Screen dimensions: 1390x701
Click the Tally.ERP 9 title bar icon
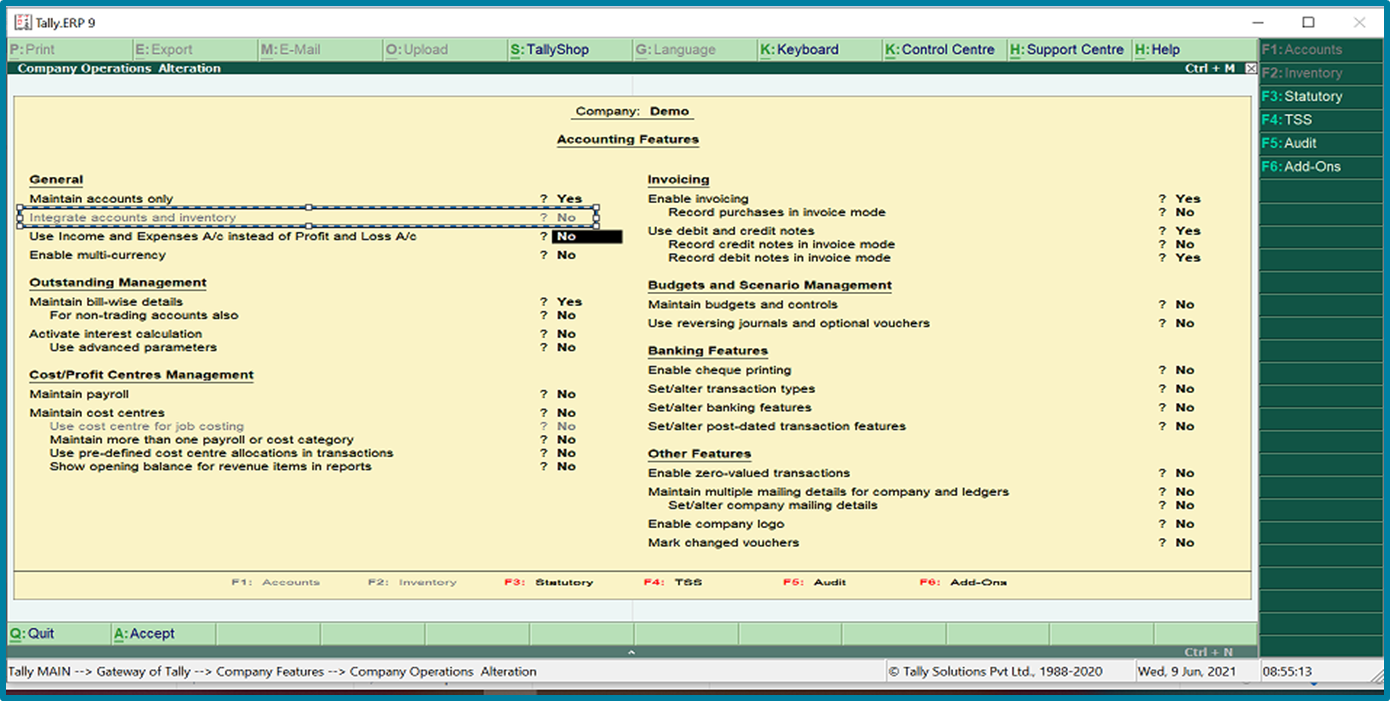coord(22,22)
